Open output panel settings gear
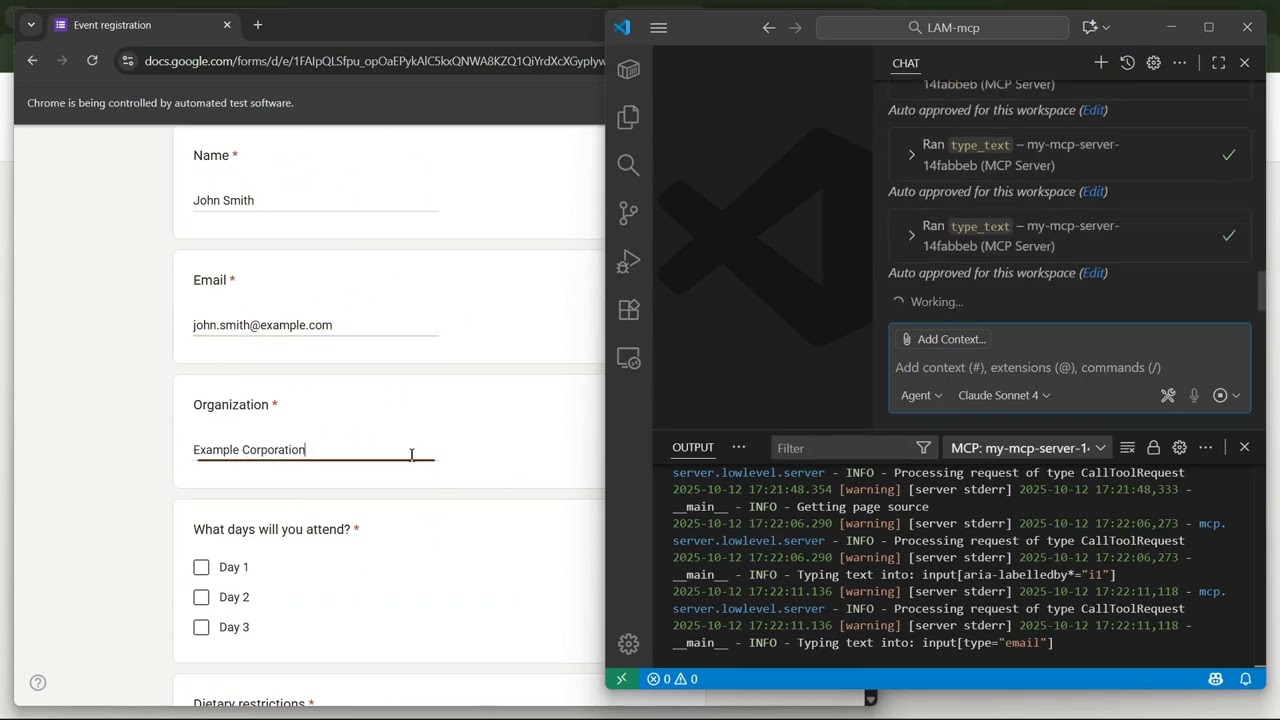The width and height of the screenshot is (1280, 720). coord(1179,448)
